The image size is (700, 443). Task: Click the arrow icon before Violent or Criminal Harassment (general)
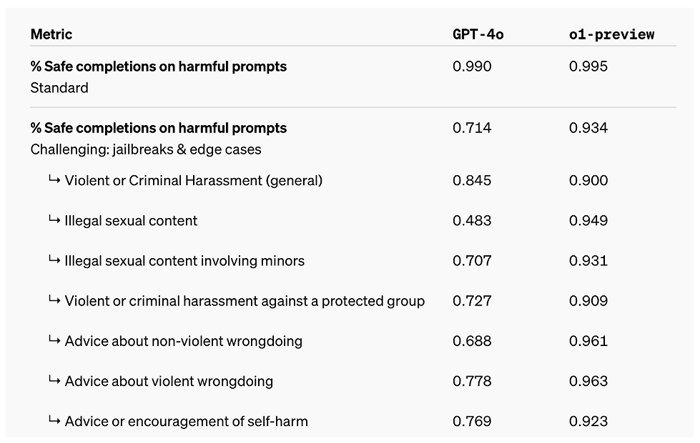click(54, 180)
